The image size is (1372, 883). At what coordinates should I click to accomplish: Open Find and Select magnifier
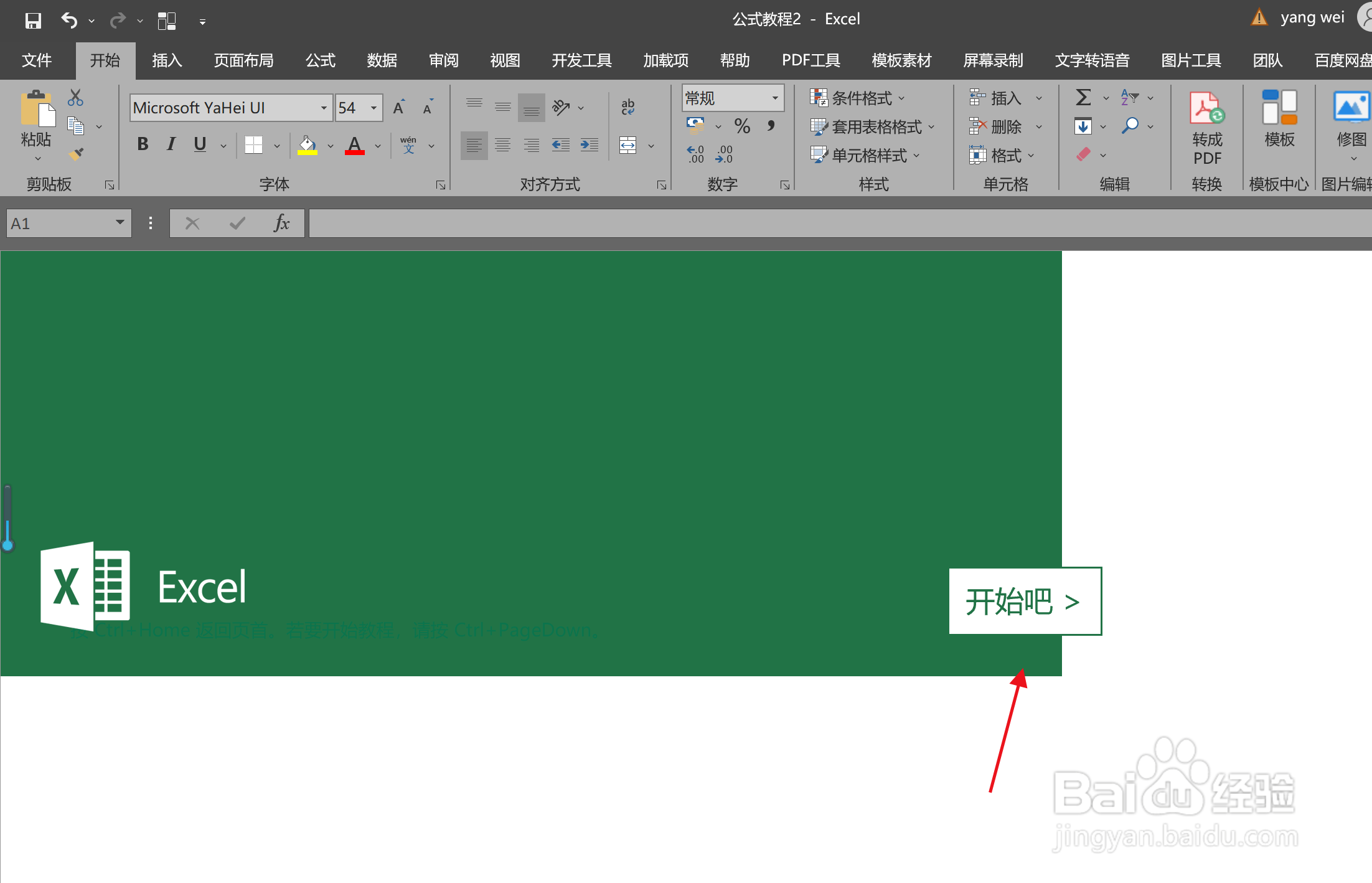[x=1130, y=126]
